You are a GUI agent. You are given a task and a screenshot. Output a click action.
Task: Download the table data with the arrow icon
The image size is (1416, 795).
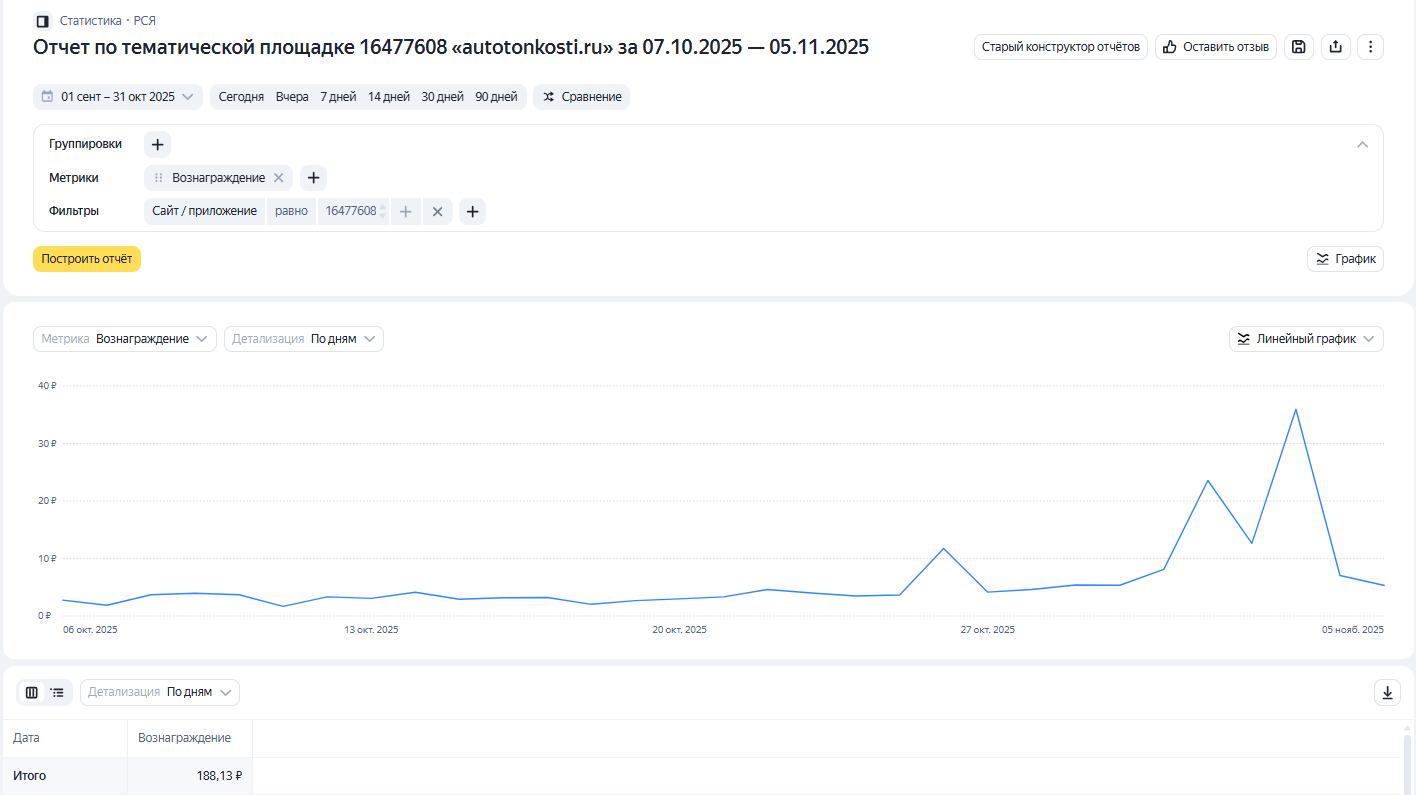click(1387, 692)
